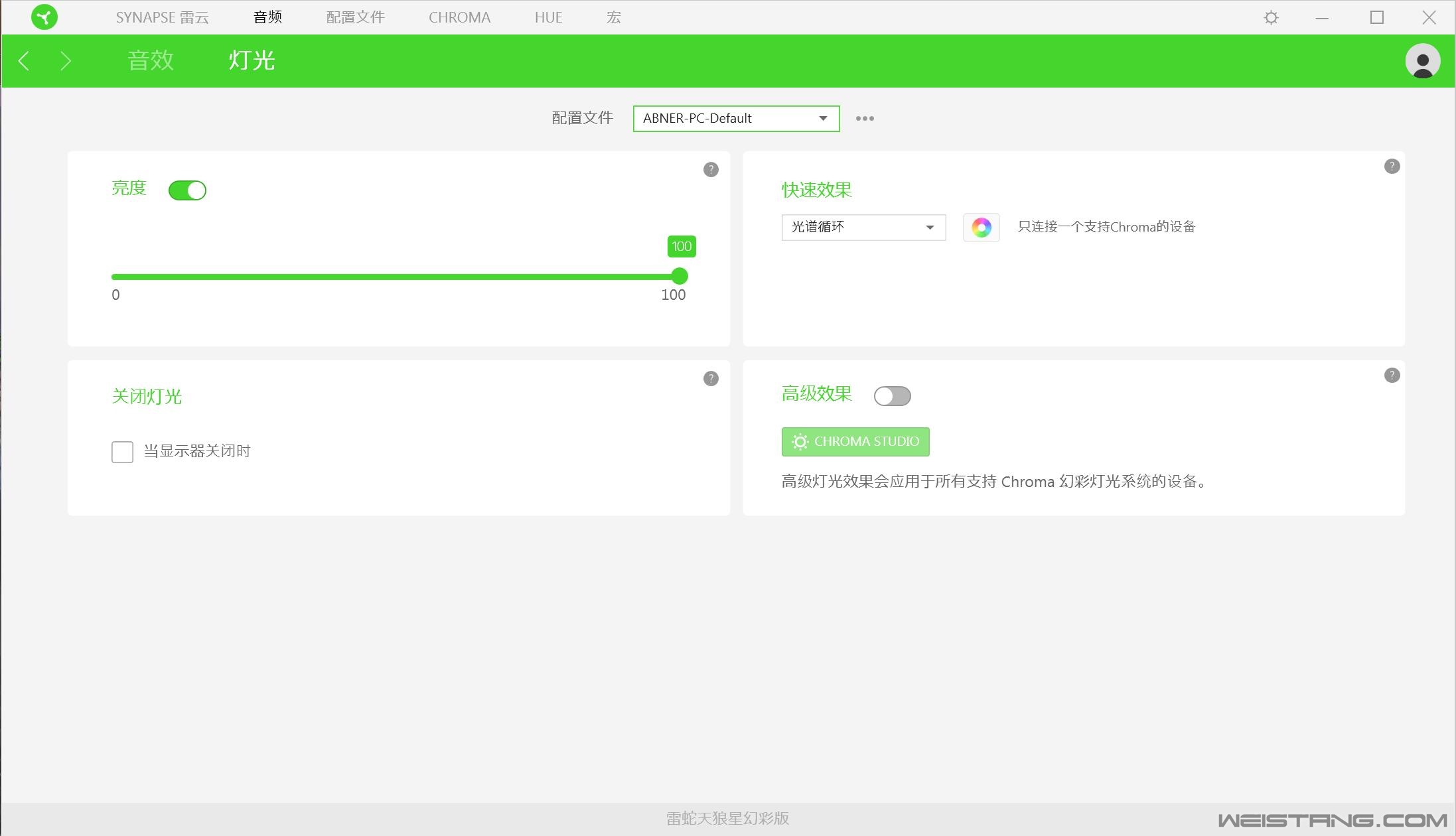The width and height of the screenshot is (1456, 836).
Task: Click the brightness slider handle at 100
Action: (x=680, y=276)
